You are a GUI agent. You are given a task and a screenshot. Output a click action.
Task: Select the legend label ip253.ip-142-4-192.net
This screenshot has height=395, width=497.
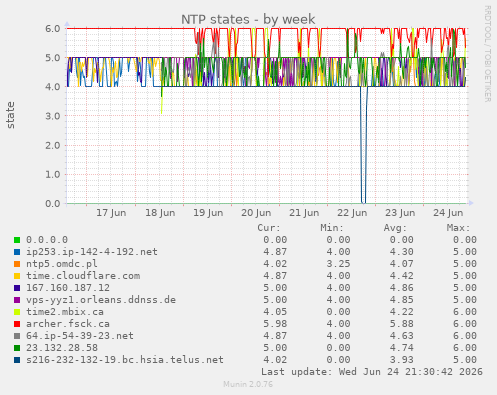pos(92,252)
